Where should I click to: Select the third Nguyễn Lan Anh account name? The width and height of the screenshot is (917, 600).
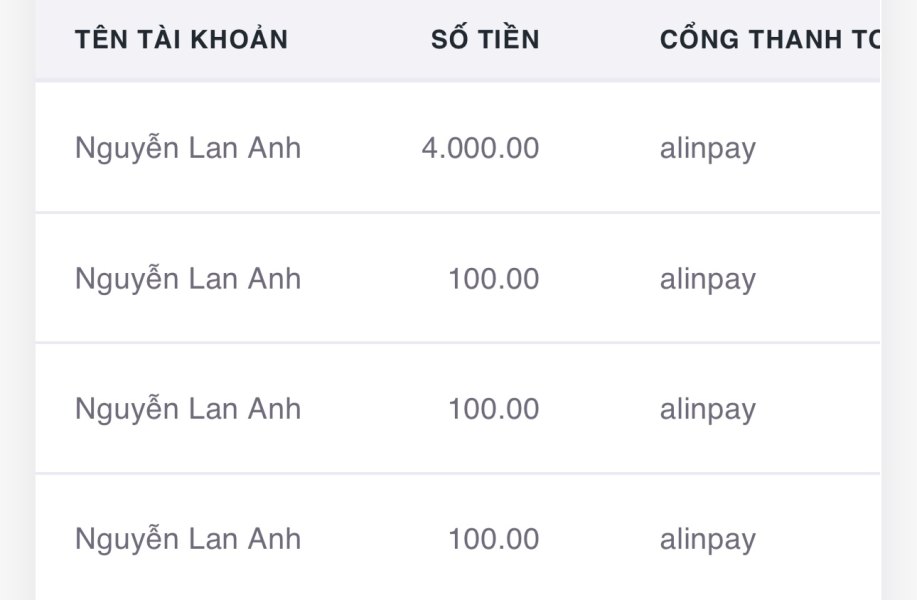188,408
